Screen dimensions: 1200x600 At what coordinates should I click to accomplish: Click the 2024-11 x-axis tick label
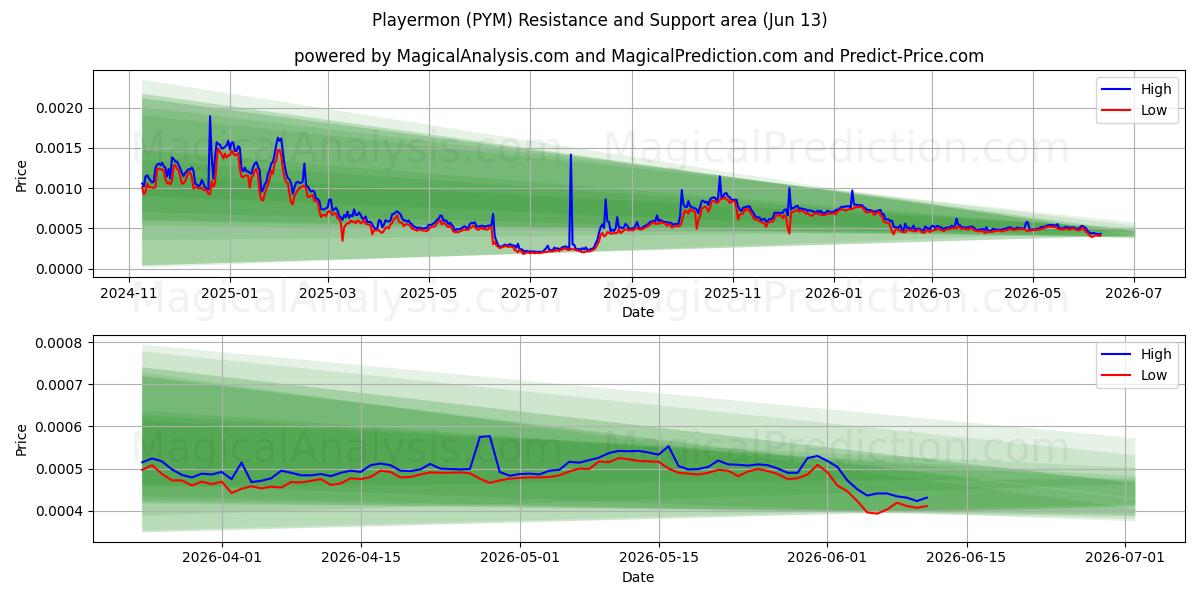point(129,293)
